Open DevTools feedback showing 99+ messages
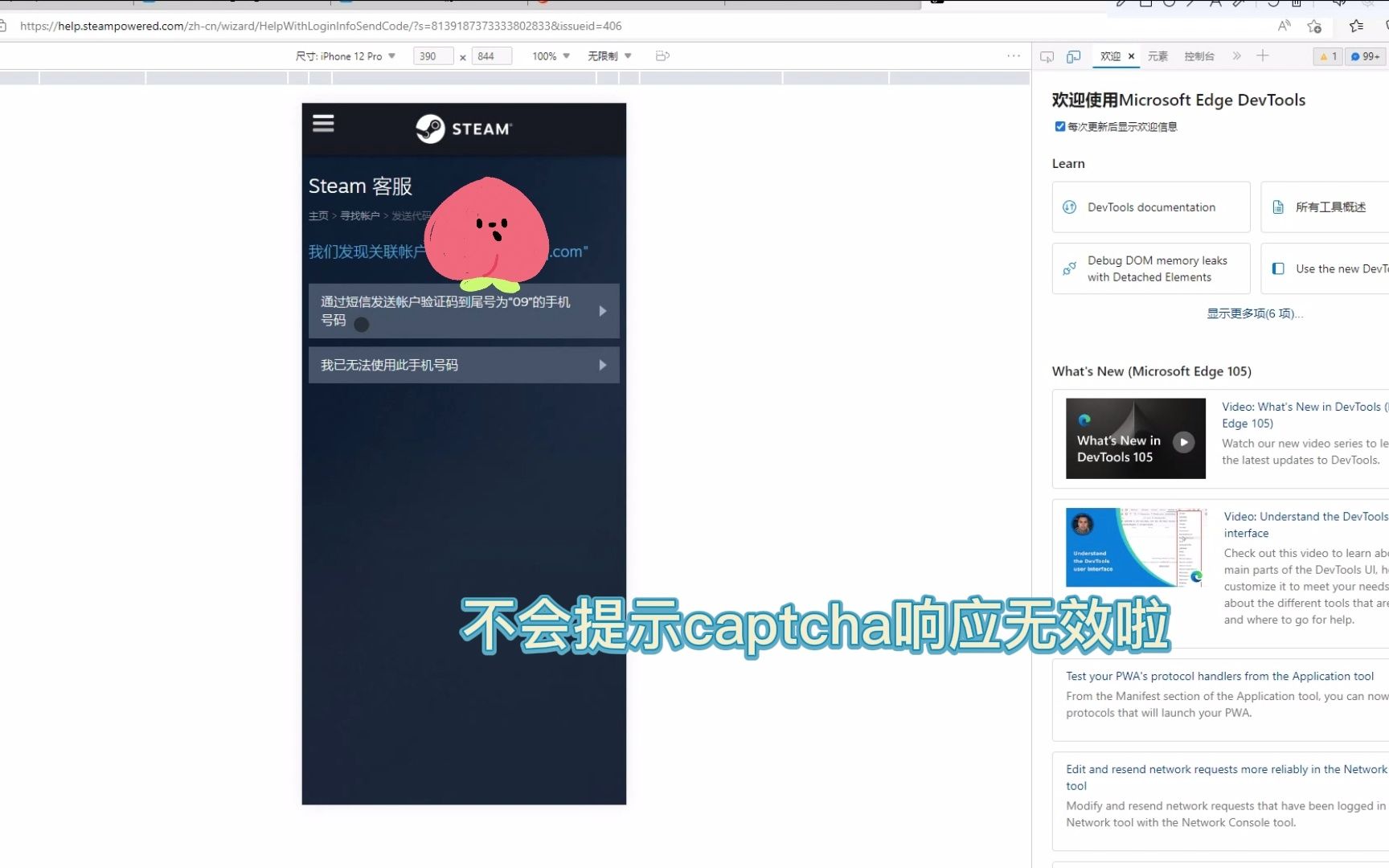1389x868 pixels. click(1365, 56)
